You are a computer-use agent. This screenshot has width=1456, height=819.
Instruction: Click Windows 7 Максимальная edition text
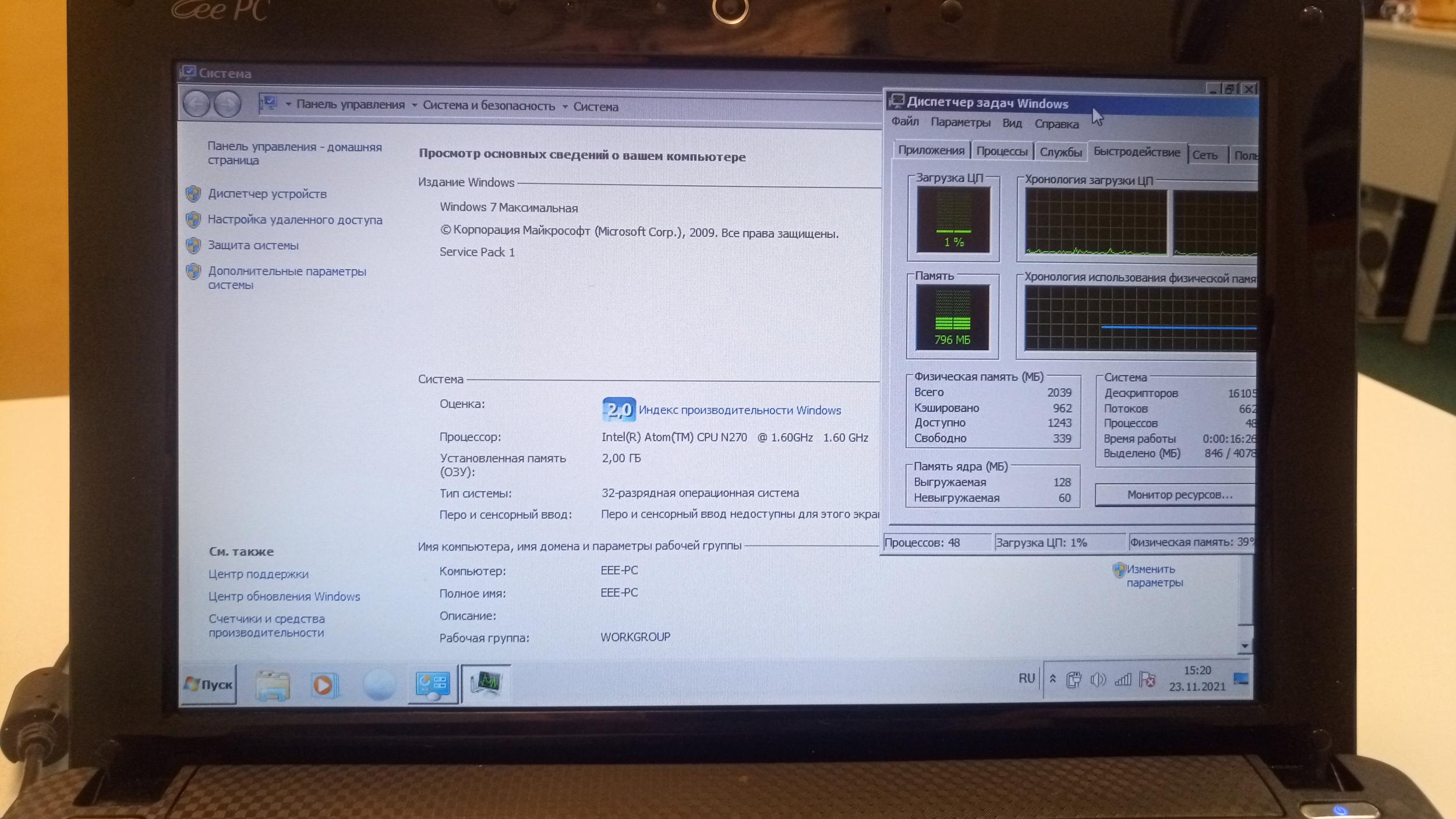(x=508, y=208)
